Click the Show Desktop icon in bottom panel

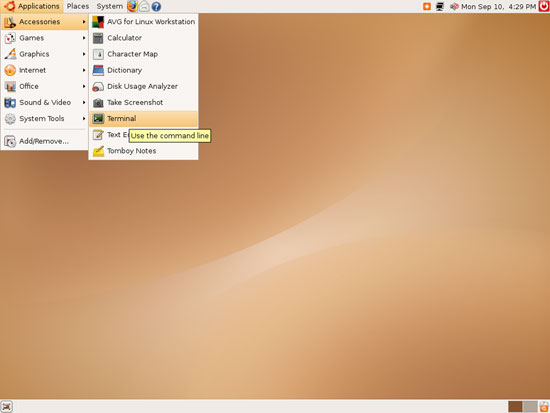[6, 406]
